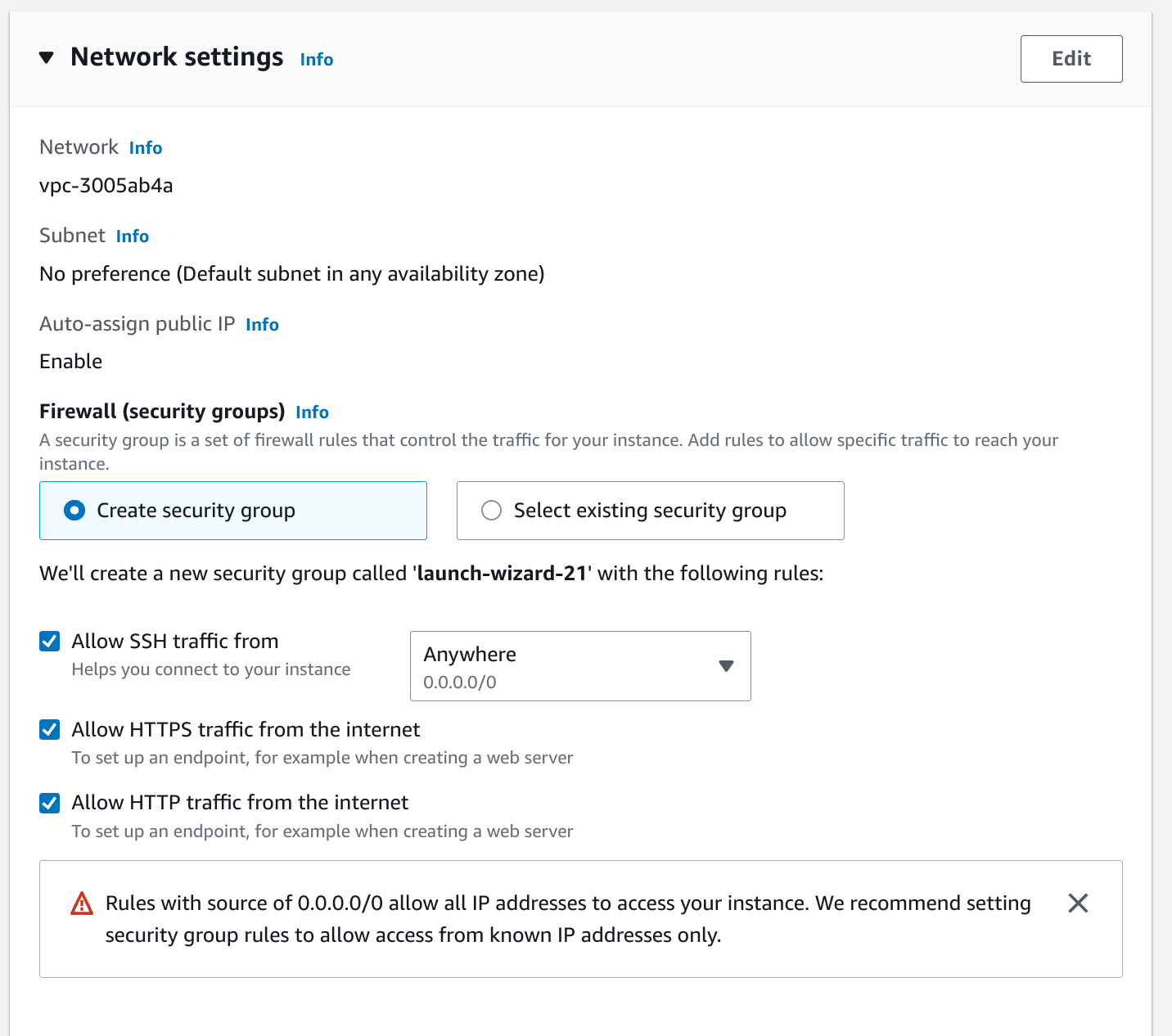Toggle Allow HTTP traffic from the internet

click(x=50, y=803)
